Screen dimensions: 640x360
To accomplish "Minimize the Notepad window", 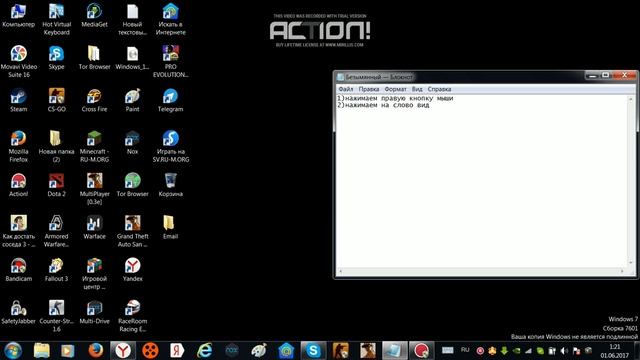I will (592, 76).
